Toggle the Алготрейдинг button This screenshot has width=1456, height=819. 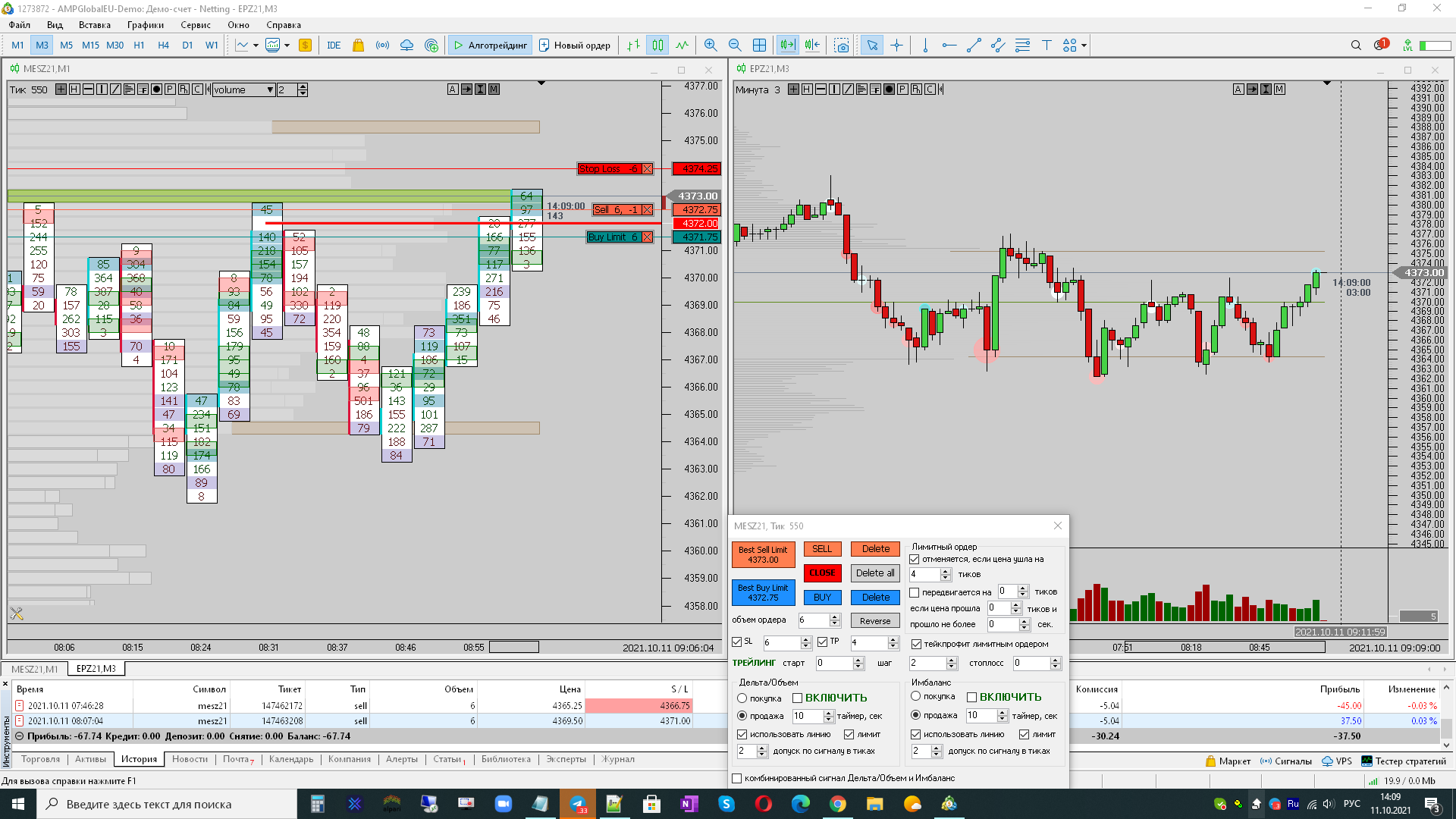[x=490, y=45]
